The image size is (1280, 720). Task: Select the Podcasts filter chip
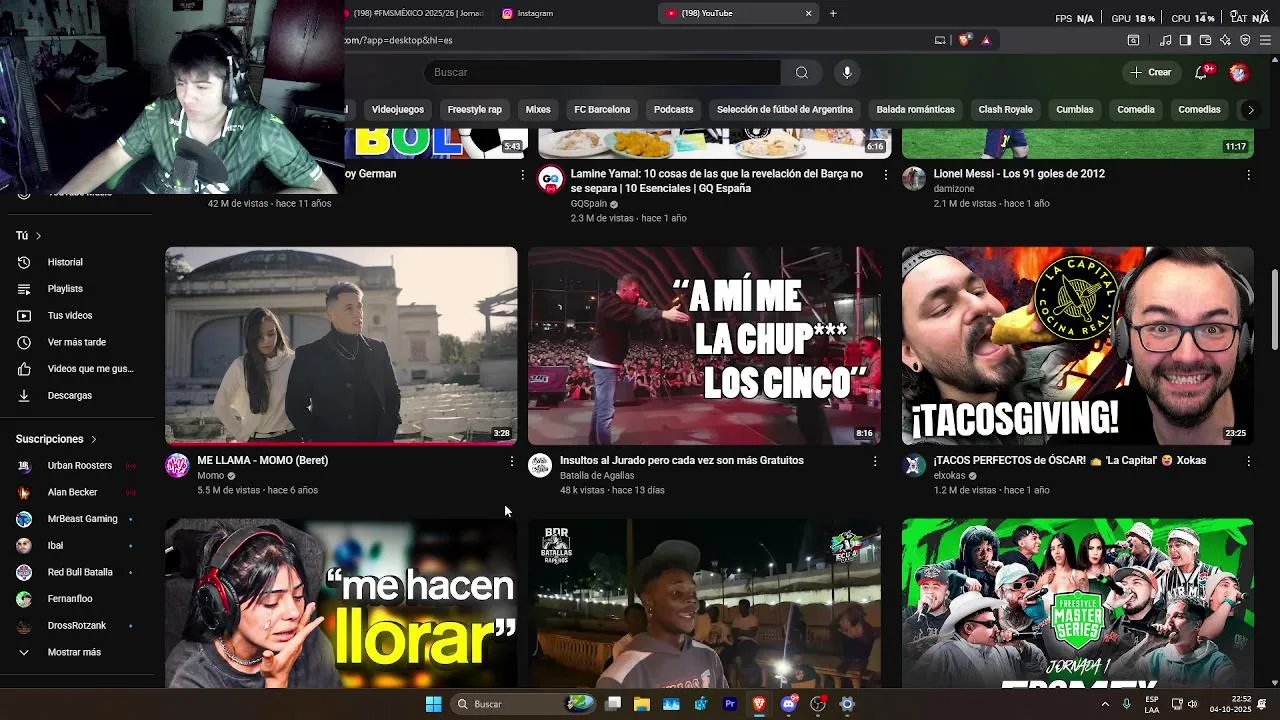pos(673,109)
